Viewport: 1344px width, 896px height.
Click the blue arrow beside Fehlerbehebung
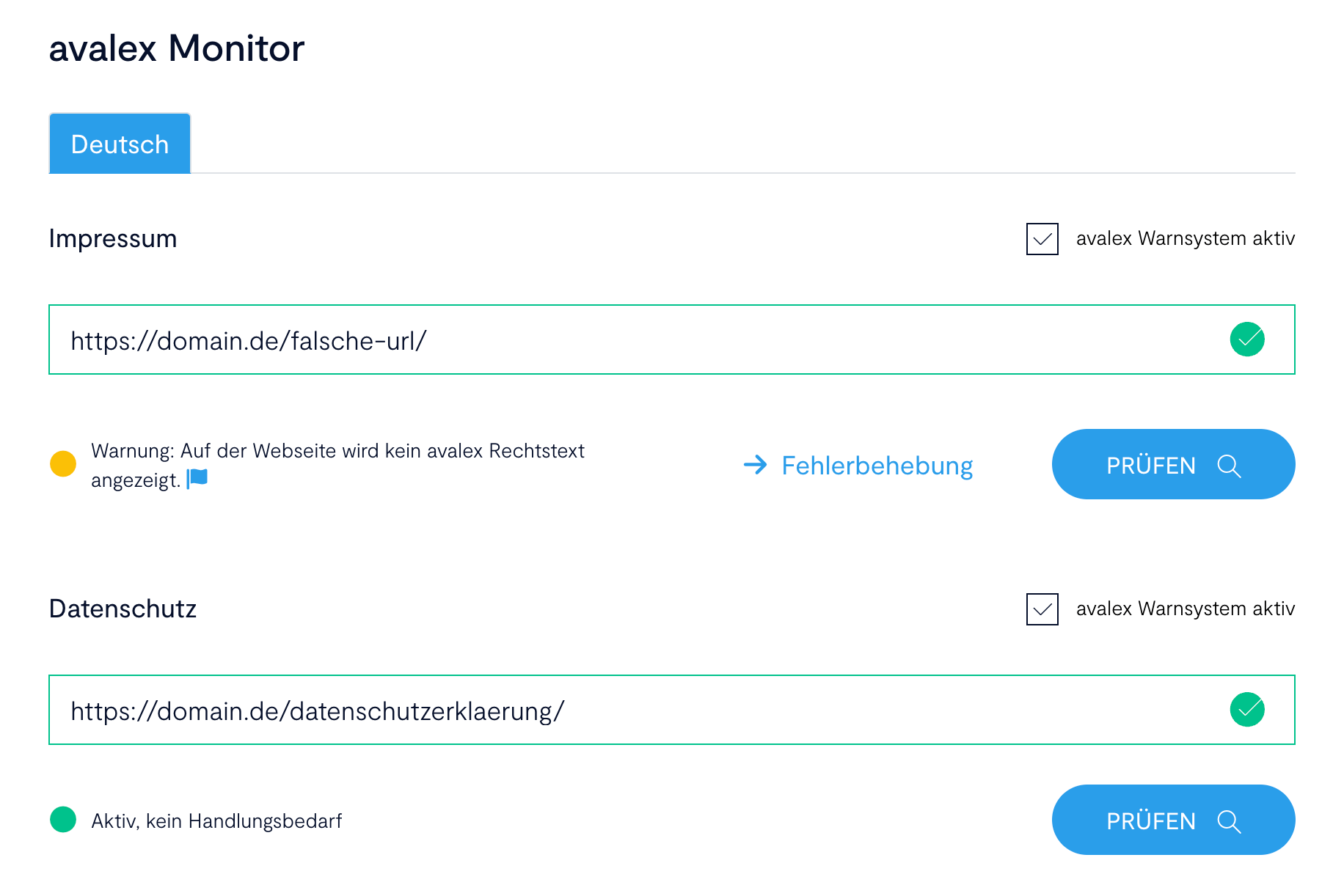[756, 465]
